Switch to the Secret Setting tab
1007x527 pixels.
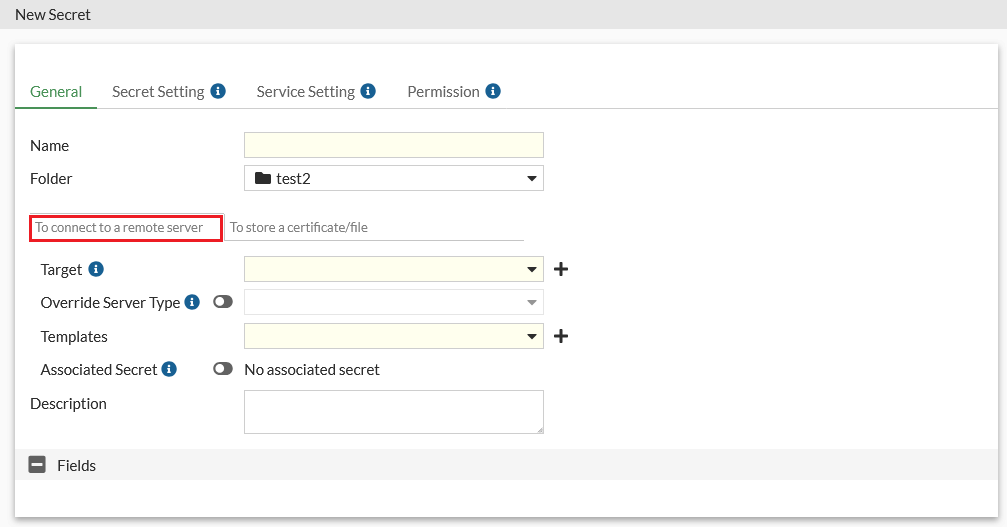[x=158, y=92]
